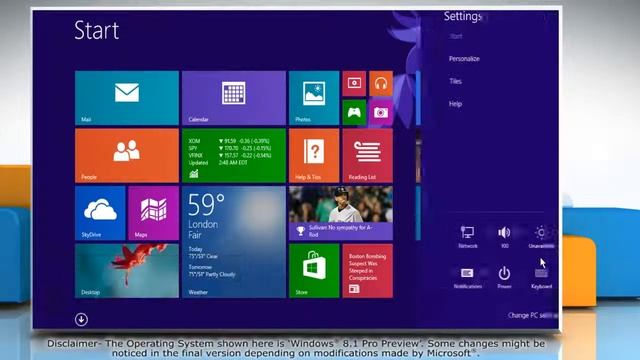Screen dimensions: 640x360
Task: Launch the Video small red tile
Action: [x=354, y=83]
